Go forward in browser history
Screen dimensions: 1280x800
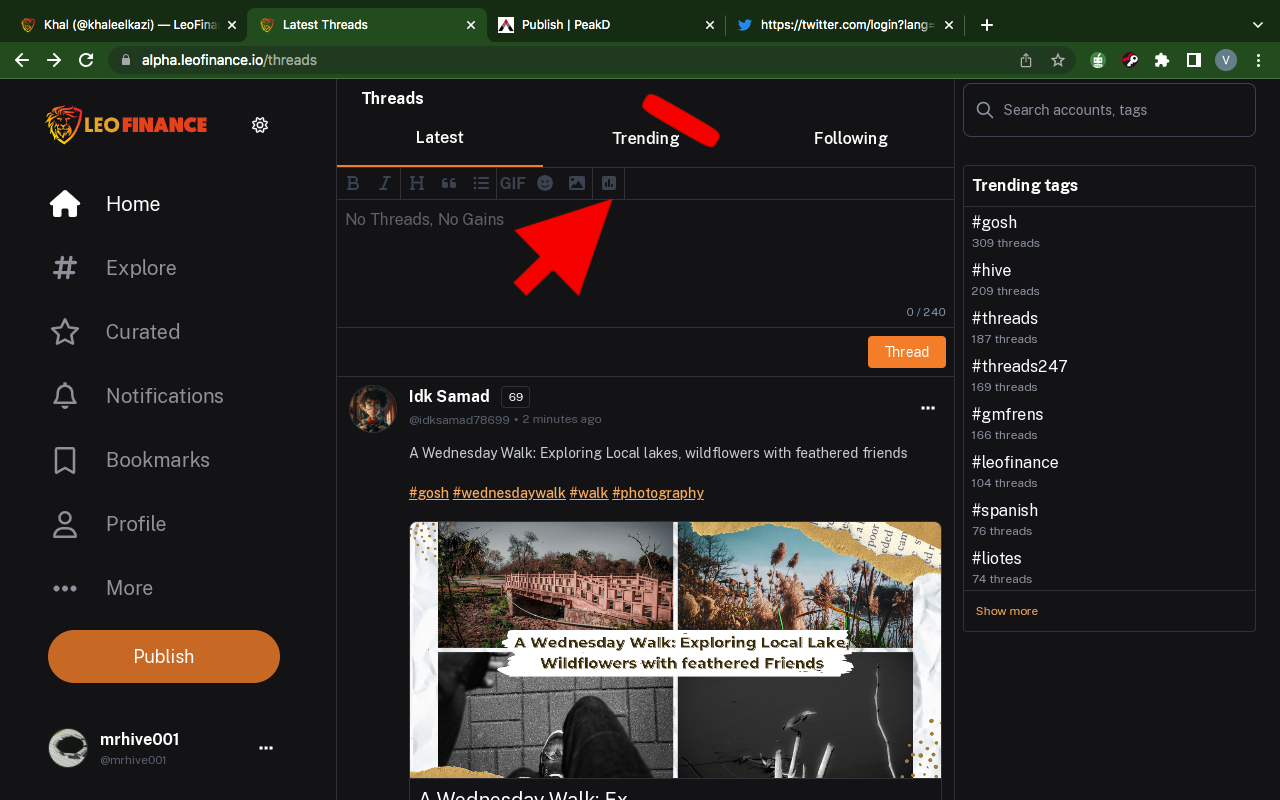(x=54, y=60)
